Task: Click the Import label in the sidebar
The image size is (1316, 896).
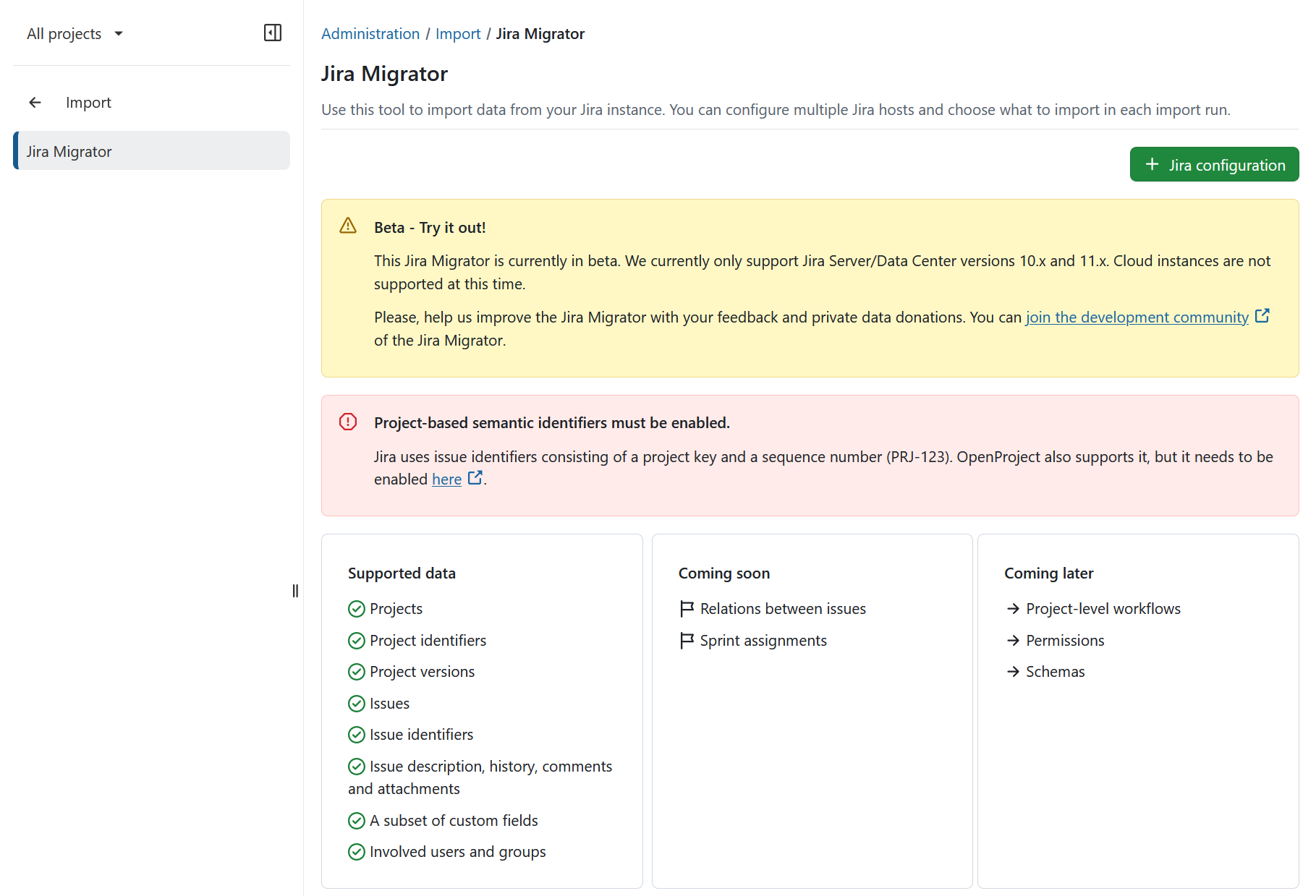Action: pyautogui.click(x=88, y=103)
